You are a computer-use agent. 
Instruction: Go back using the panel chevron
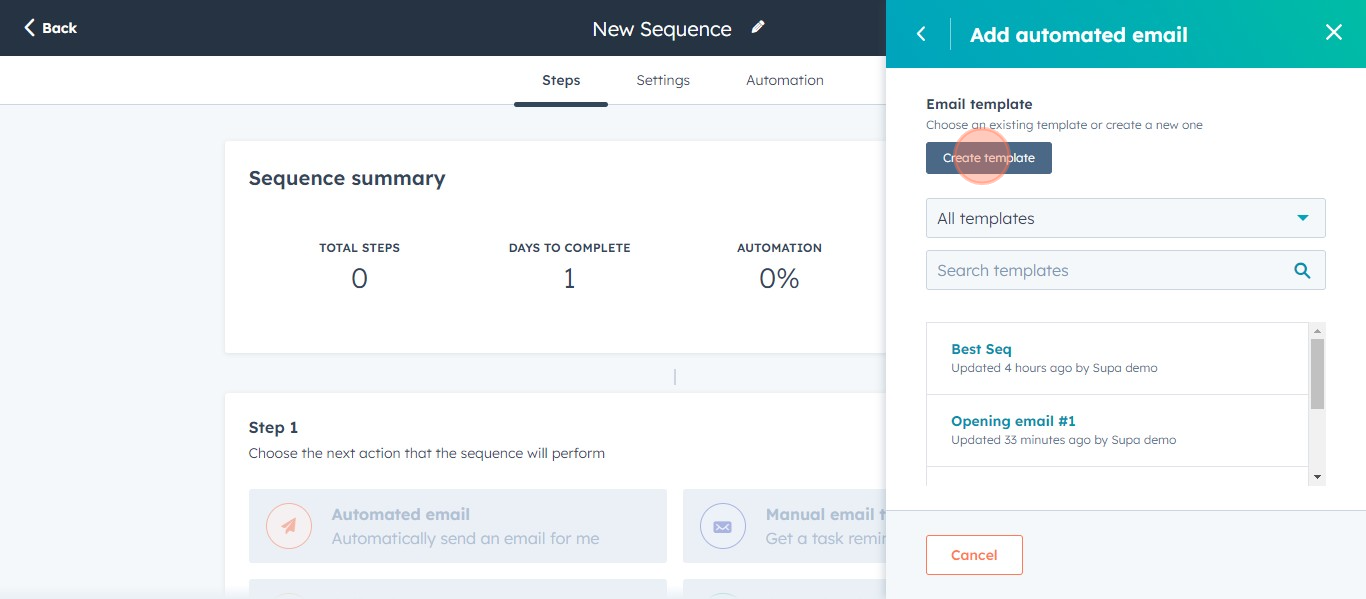tap(921, 34)
